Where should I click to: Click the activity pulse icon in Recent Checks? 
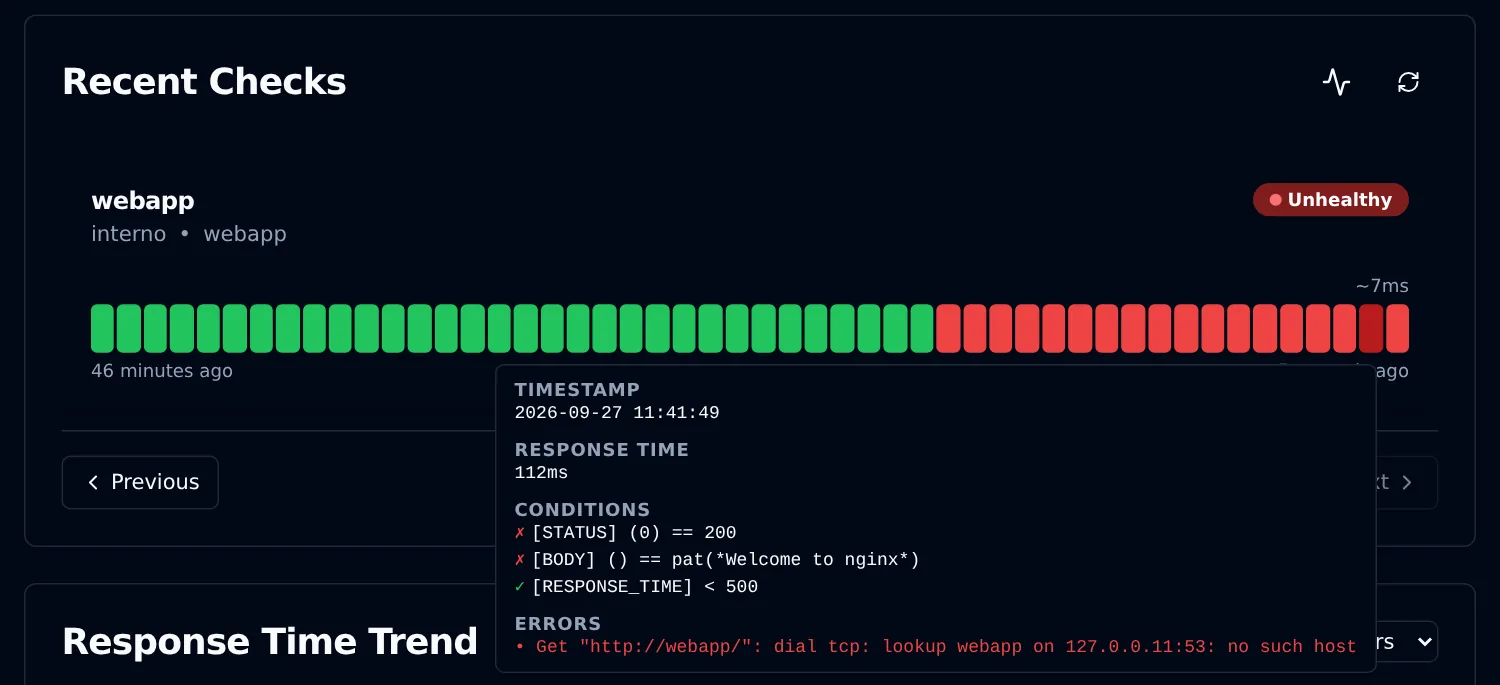[x=1336, y=82]
